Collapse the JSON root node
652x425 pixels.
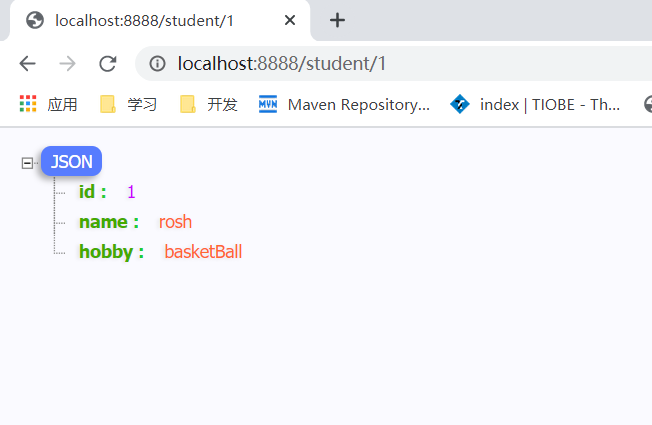pyautogui.click(x=27, y=163)
